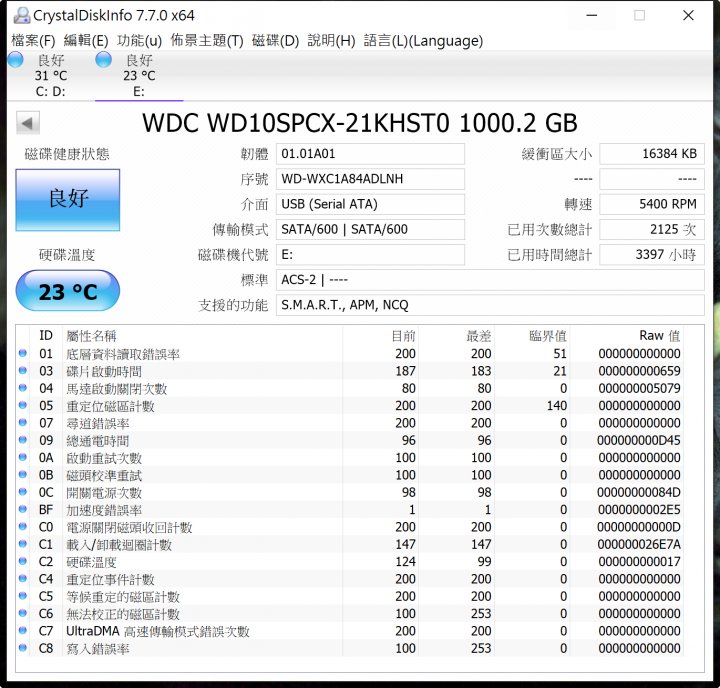Click the features field S.M.A.R.T., APM, NCQ
The height and width of the screenshot is (688, 720).
click(490, 305)
